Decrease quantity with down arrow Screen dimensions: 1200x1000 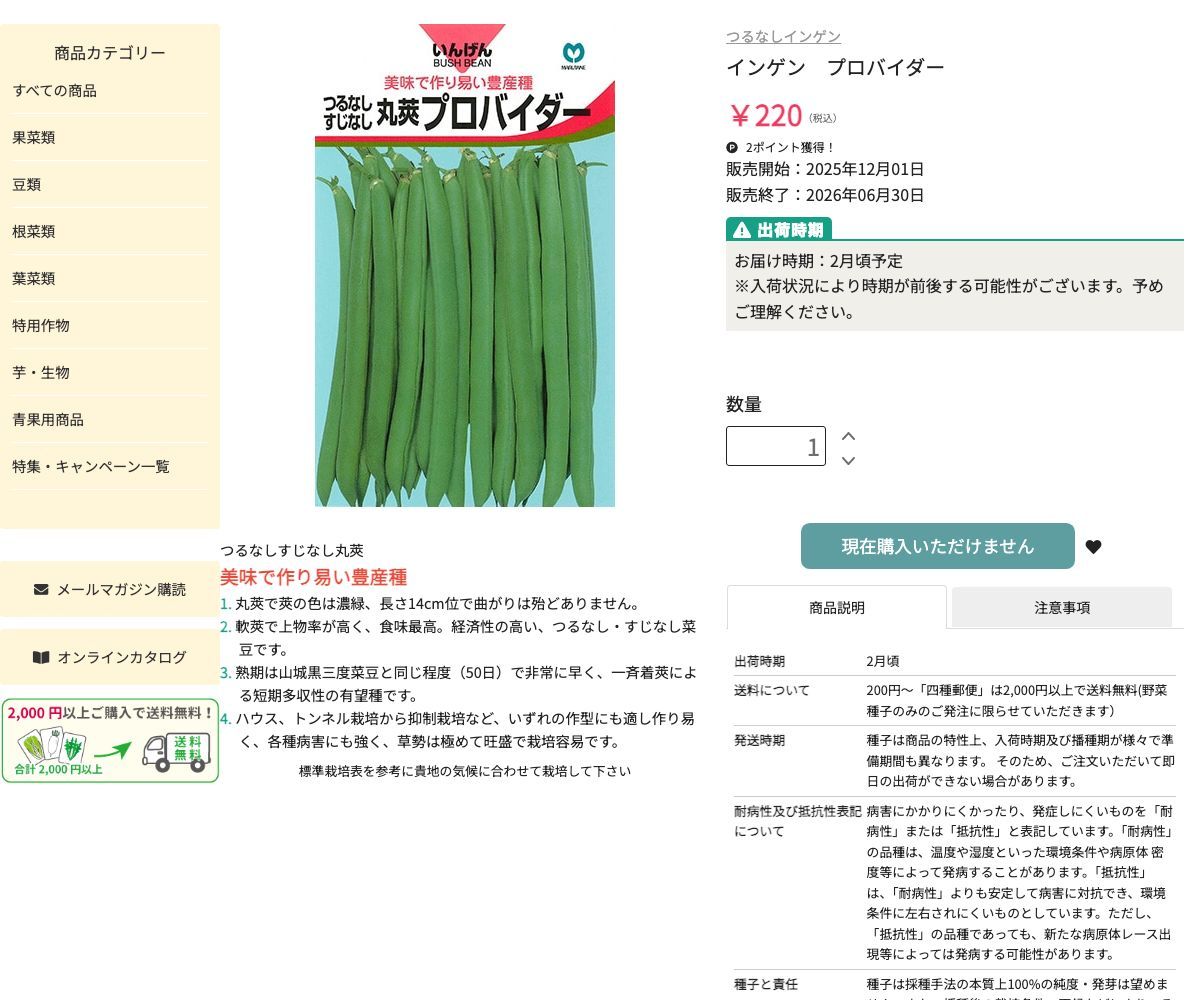click(x=848, y=460)
